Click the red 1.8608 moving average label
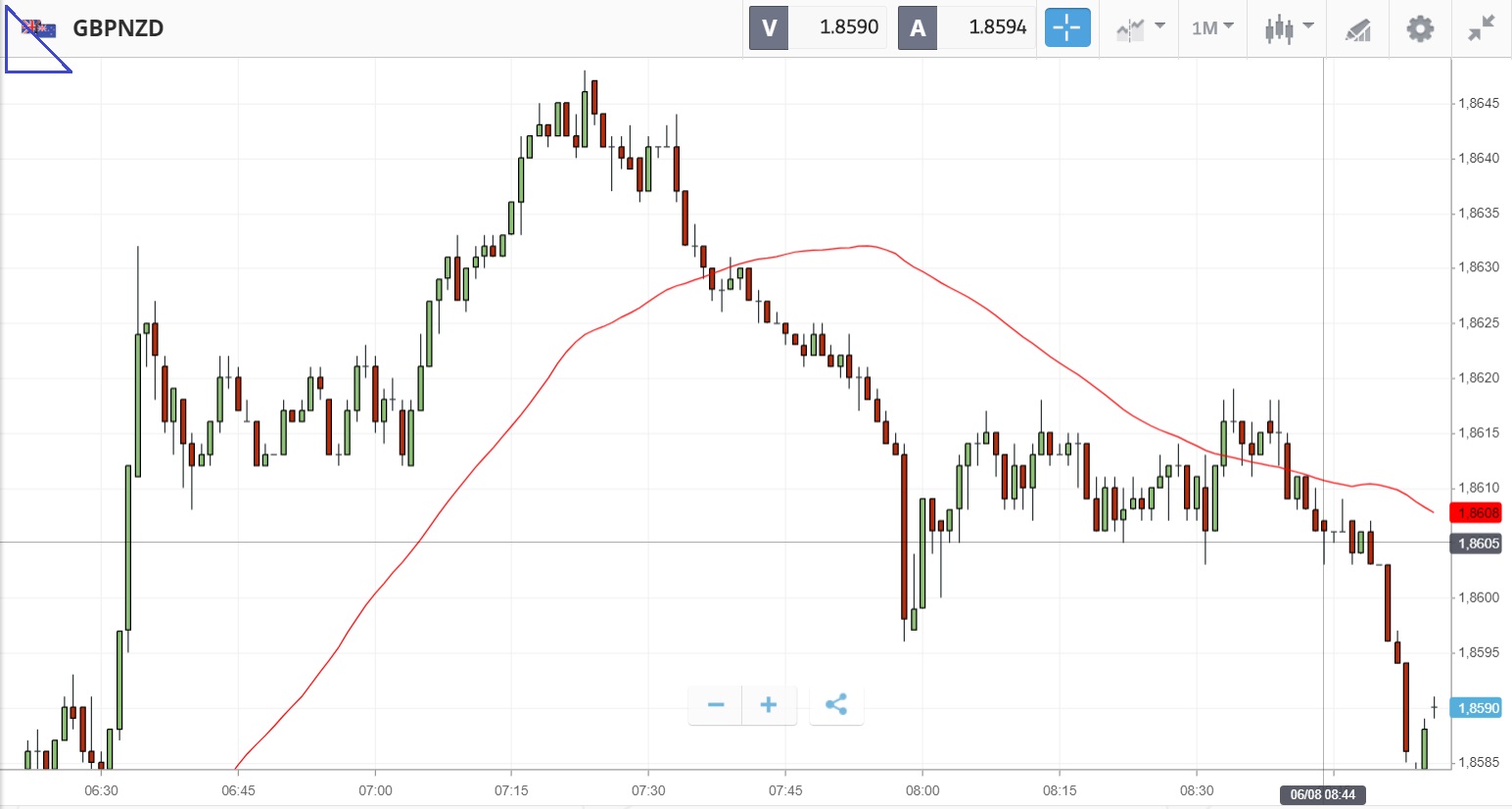 coord(1478,513)
